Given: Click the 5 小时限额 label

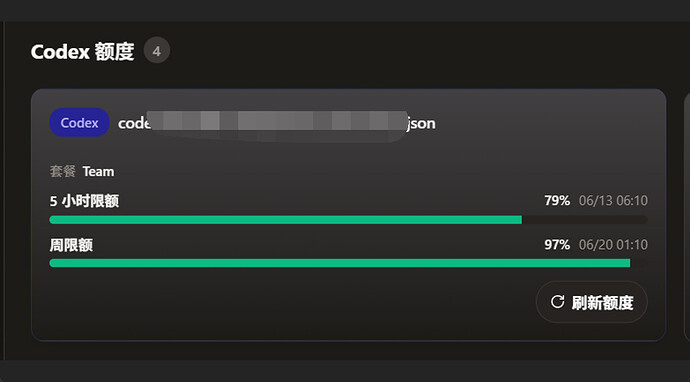Looking at the screenshot, I should pyautogui.click(x=84, y=201).
